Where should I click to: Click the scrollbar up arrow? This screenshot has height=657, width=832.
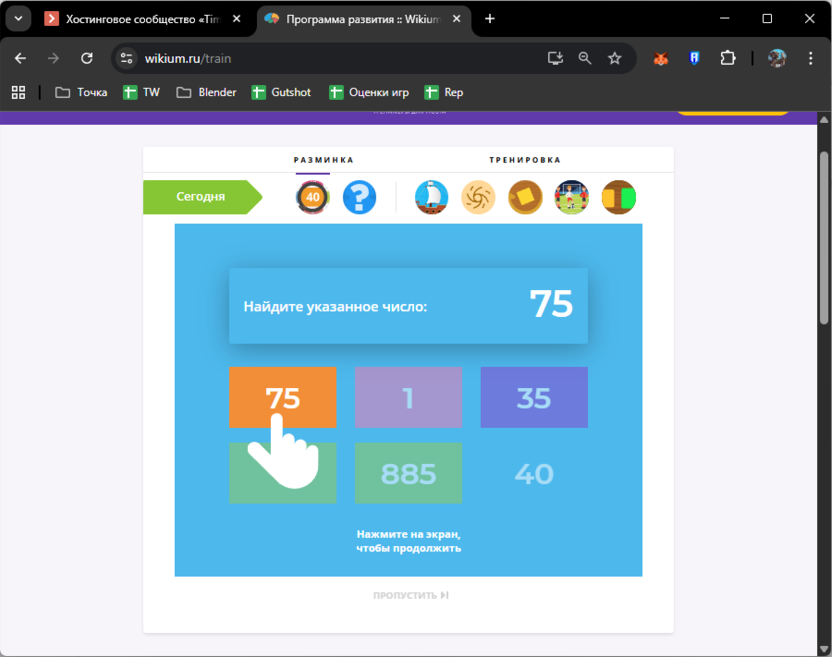coord(824,119)
